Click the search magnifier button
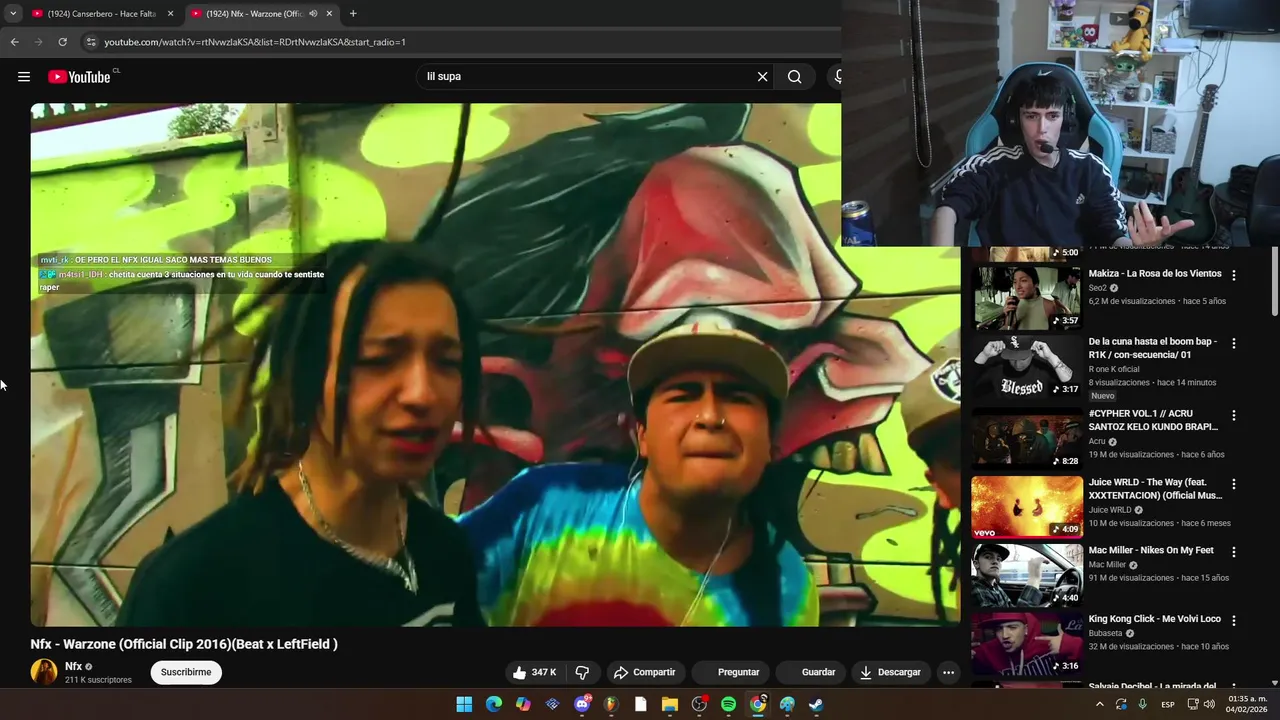The height and width of the screenshot is (720, 1280). 794,76
